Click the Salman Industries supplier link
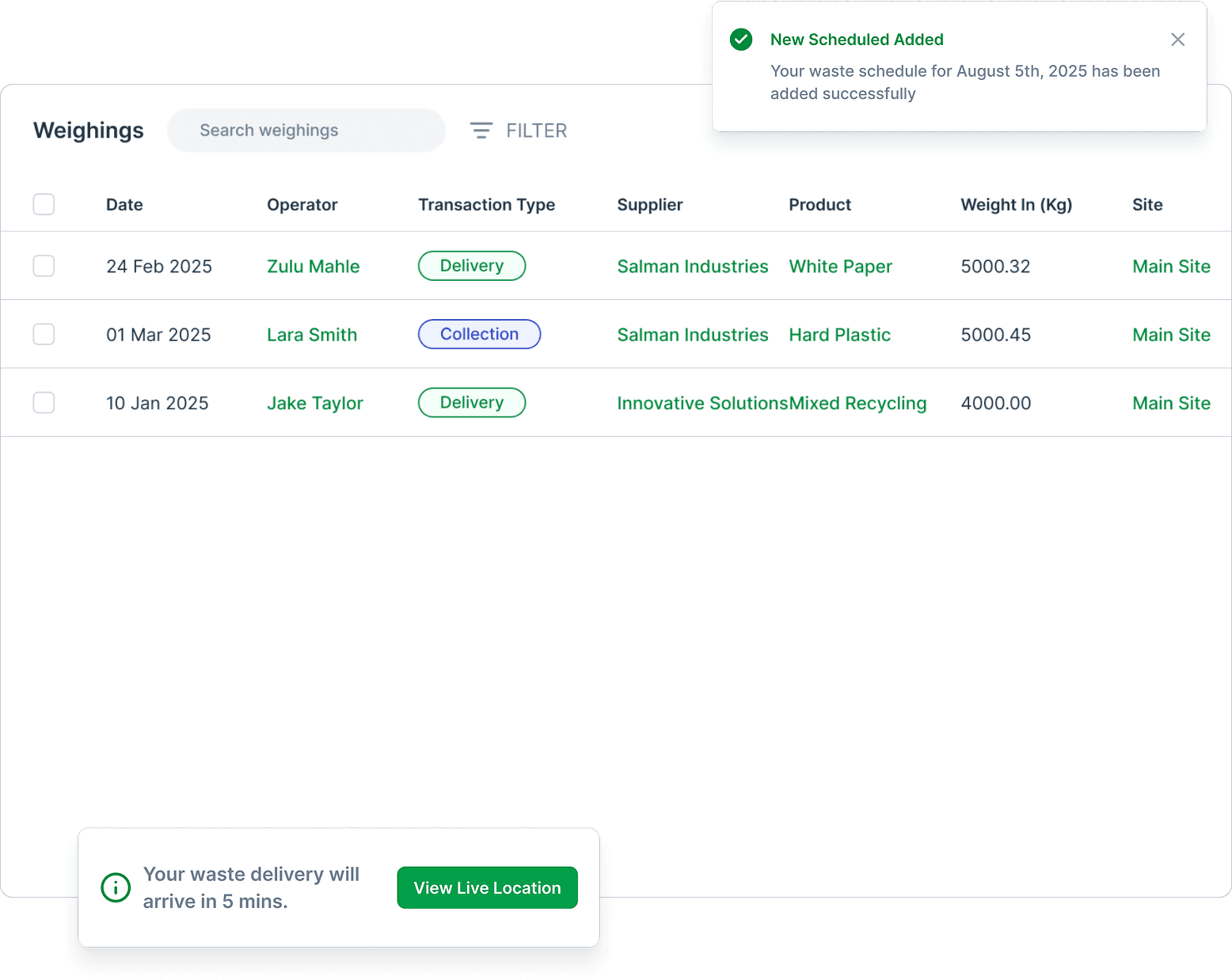This screenshot has height=980, width=1232. (692, 266)
